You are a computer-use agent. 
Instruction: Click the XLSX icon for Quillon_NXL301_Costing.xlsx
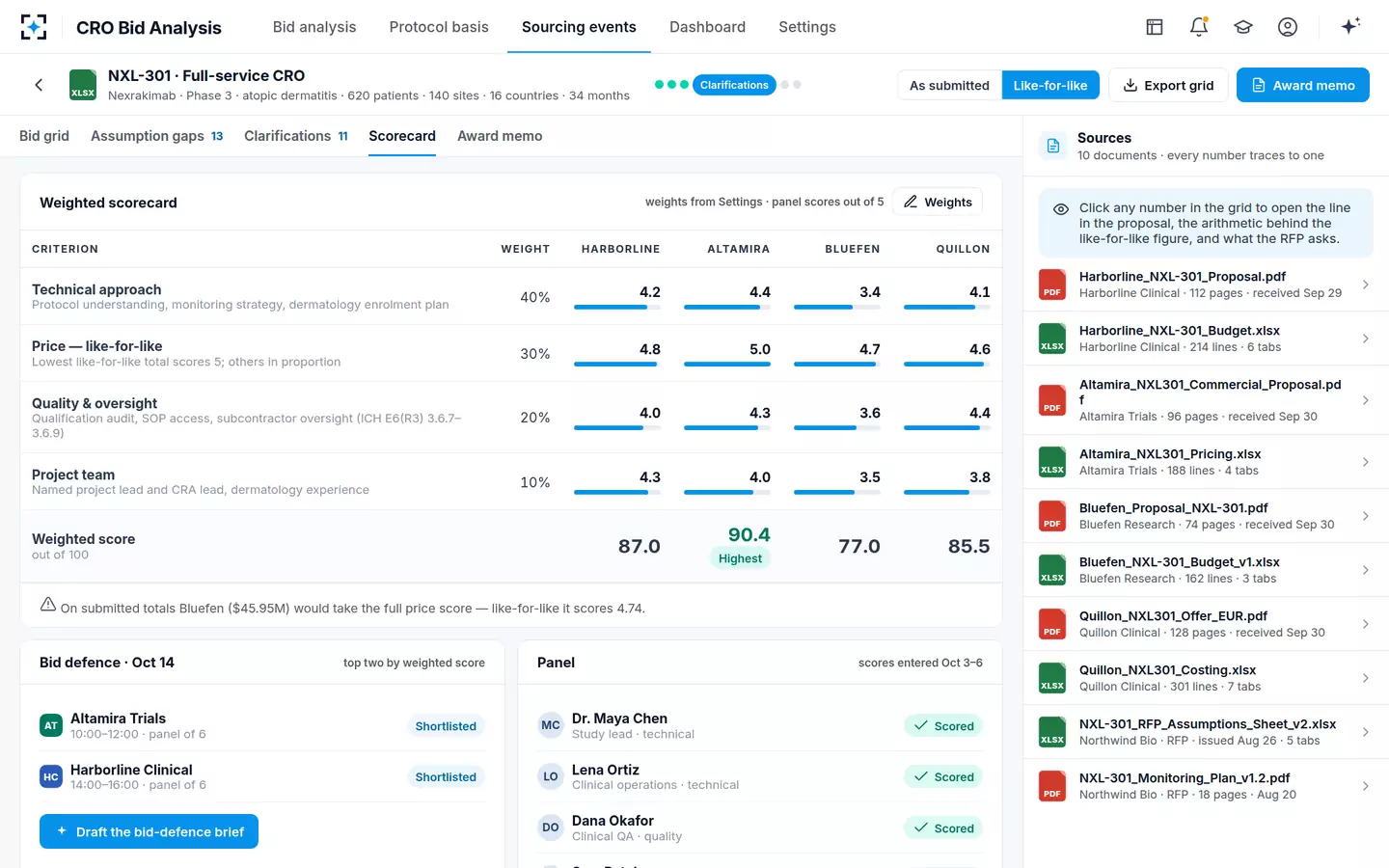[1052, 678]
